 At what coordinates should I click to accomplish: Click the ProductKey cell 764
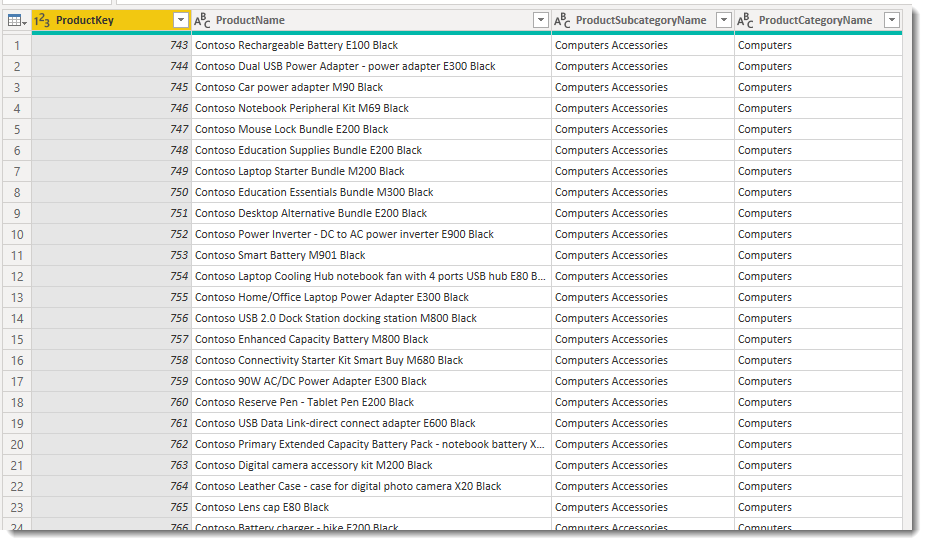(x=112, y=486)
